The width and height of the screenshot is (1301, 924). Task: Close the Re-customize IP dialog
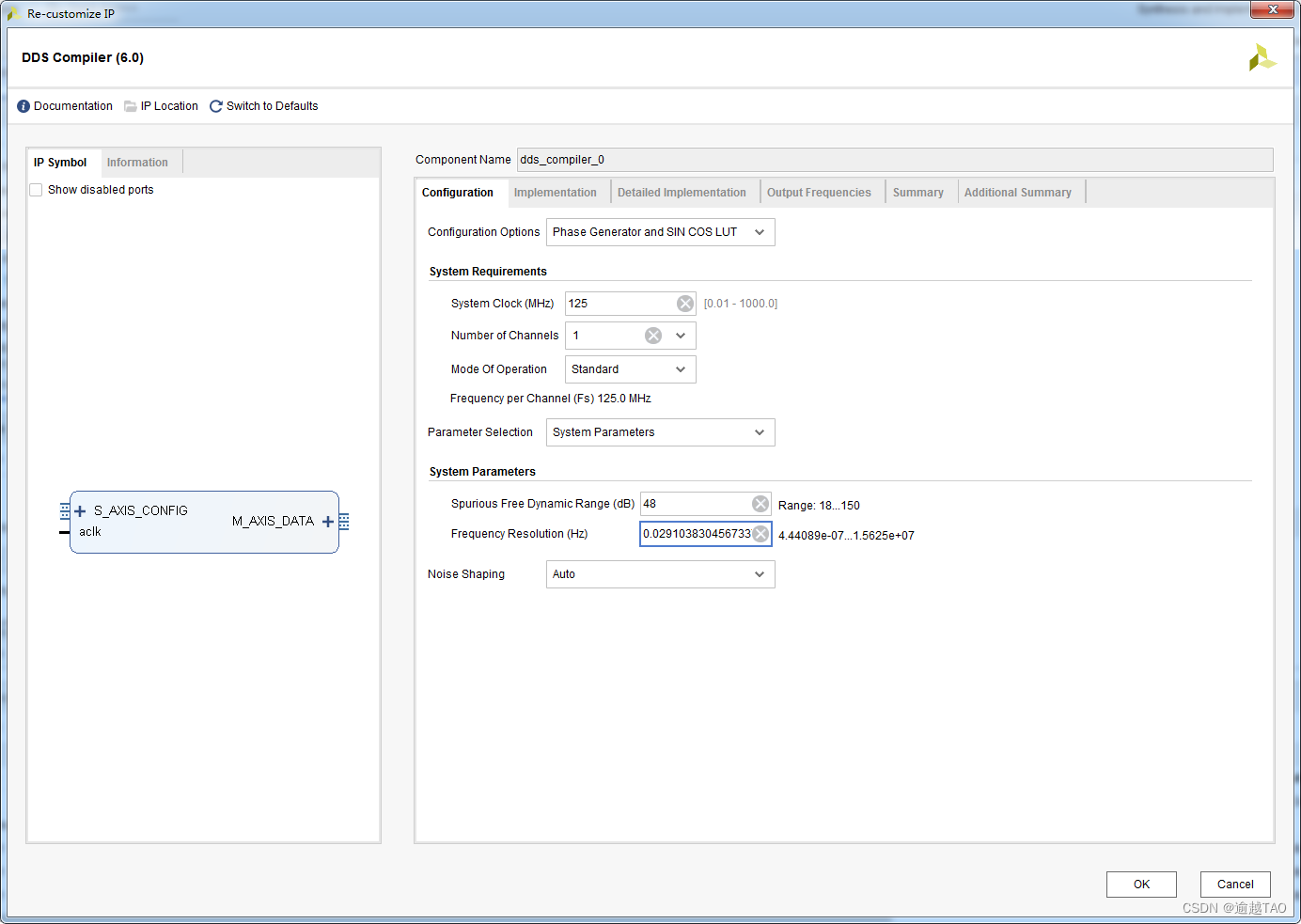point(1273,9)
